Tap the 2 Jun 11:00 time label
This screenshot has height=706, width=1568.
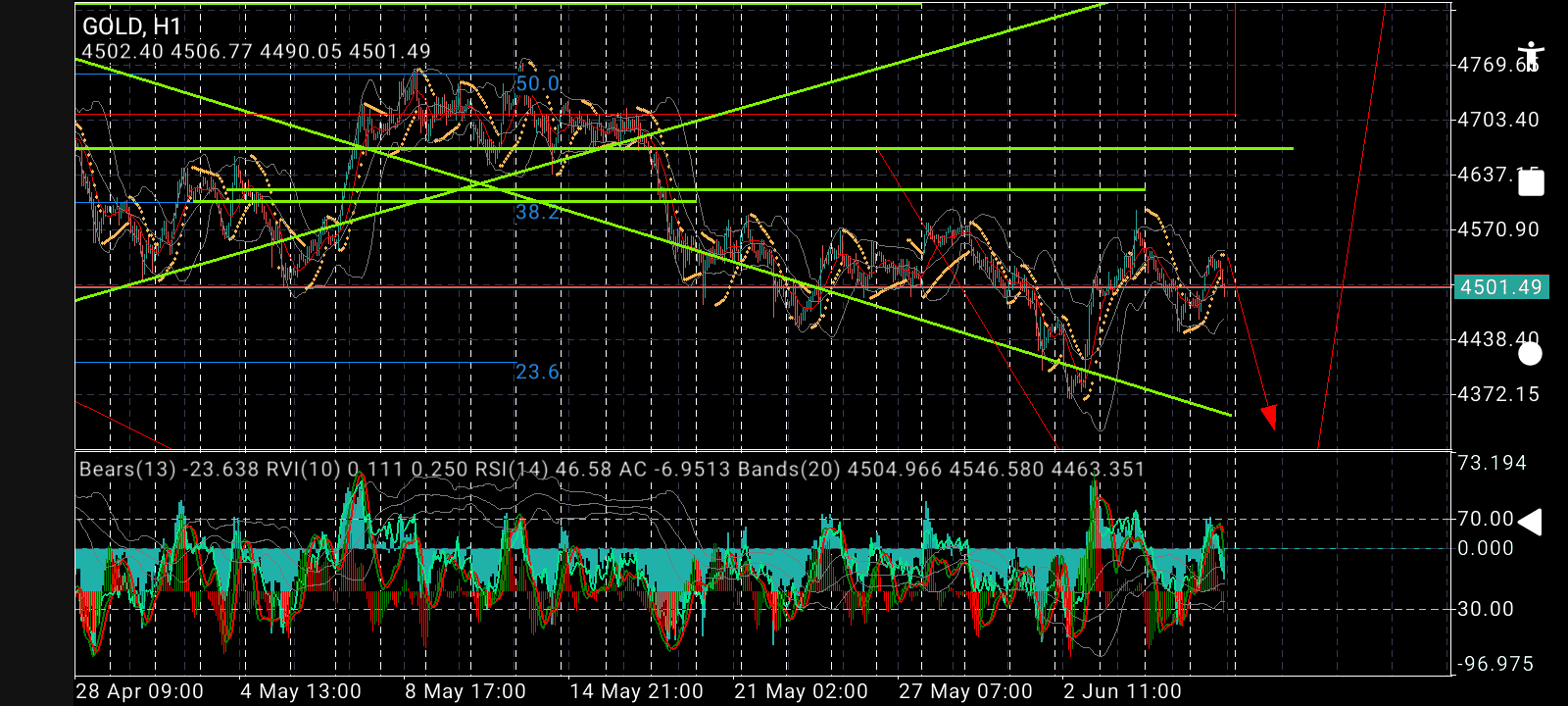pyautogui.click(x=1122, y=691)
